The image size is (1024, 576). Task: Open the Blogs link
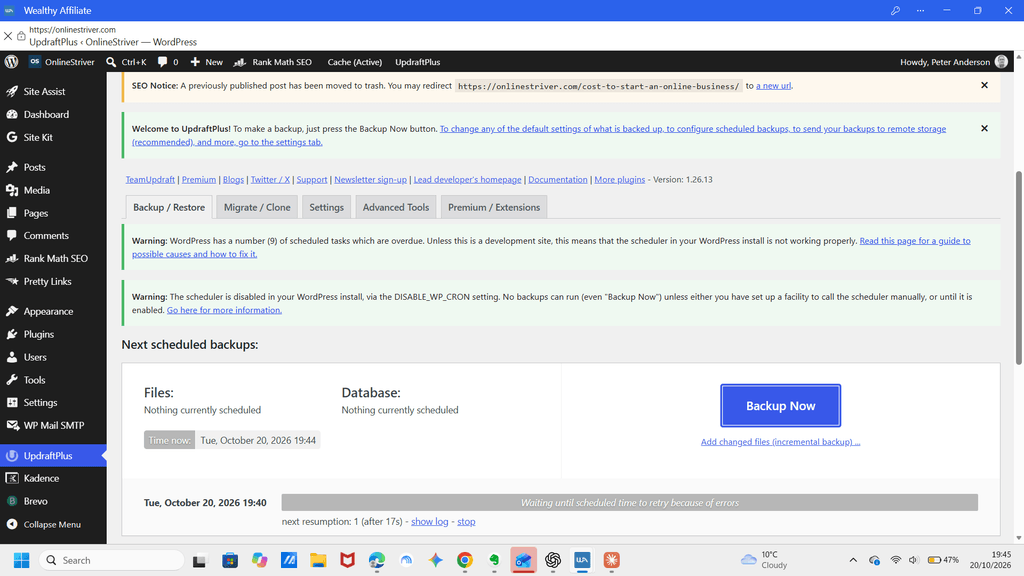[x=233, y=179]
